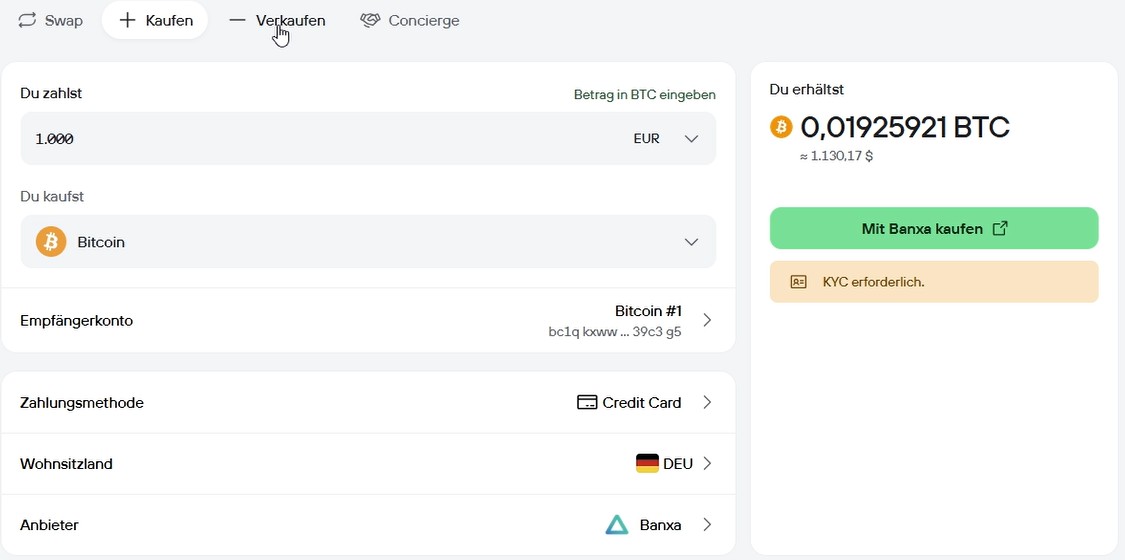Click the ≈ 1.130,17 $ value

(x=837, y=156)
